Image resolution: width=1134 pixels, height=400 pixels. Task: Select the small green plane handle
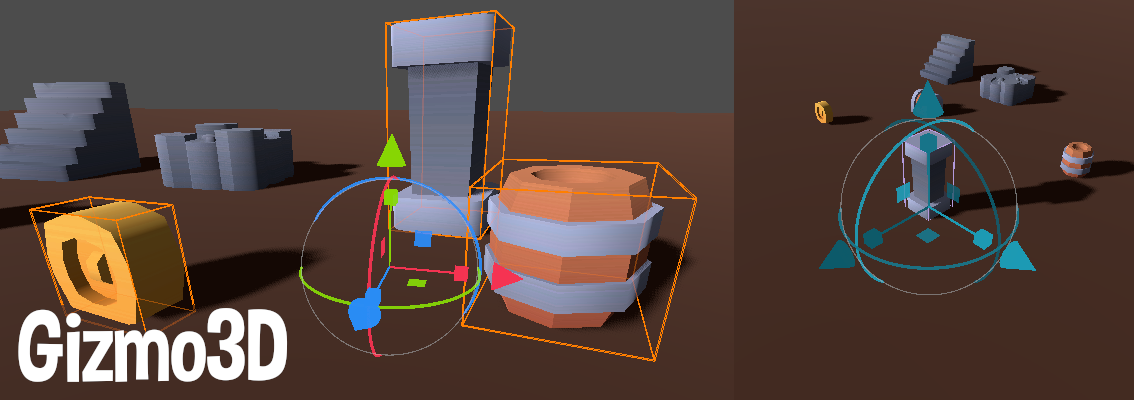[x=418, y=283]
